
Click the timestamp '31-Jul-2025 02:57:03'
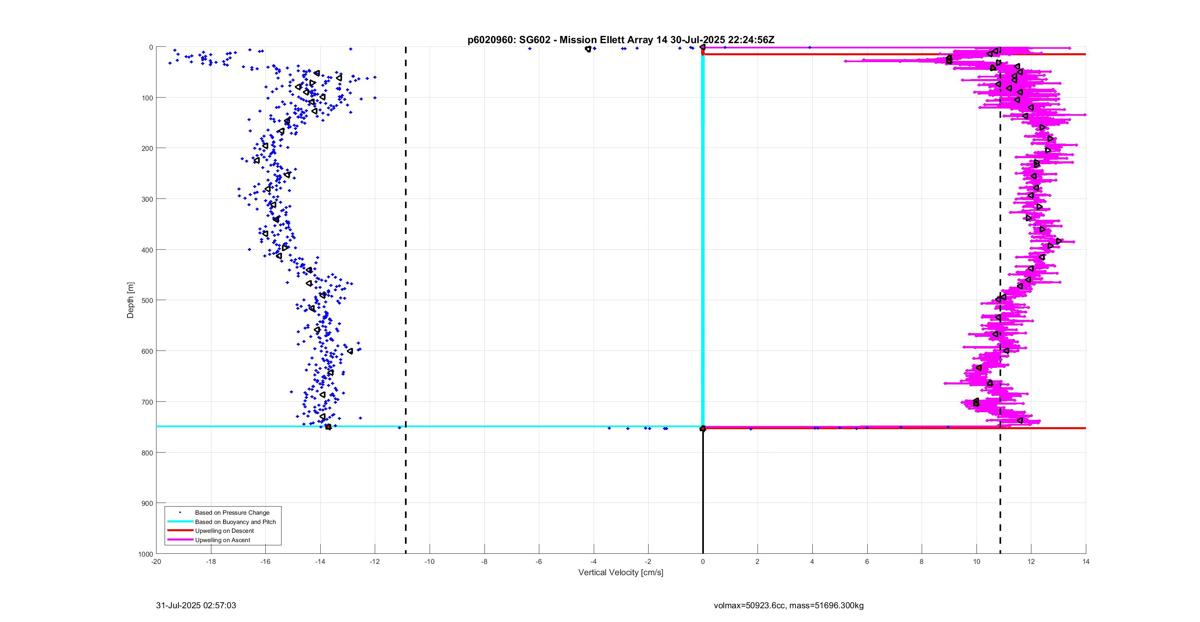click(196, 605)
